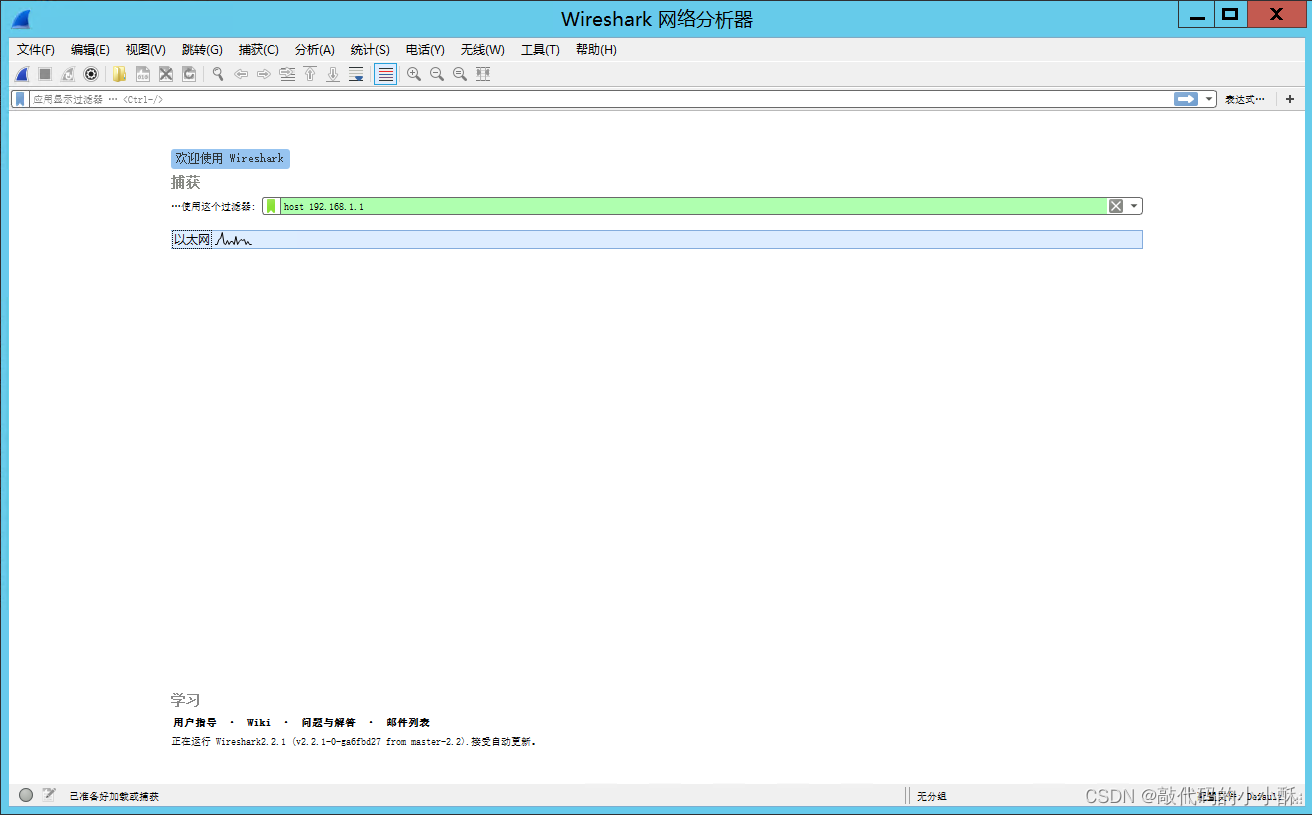Maximize the Wireshark window

(1230, 15)
